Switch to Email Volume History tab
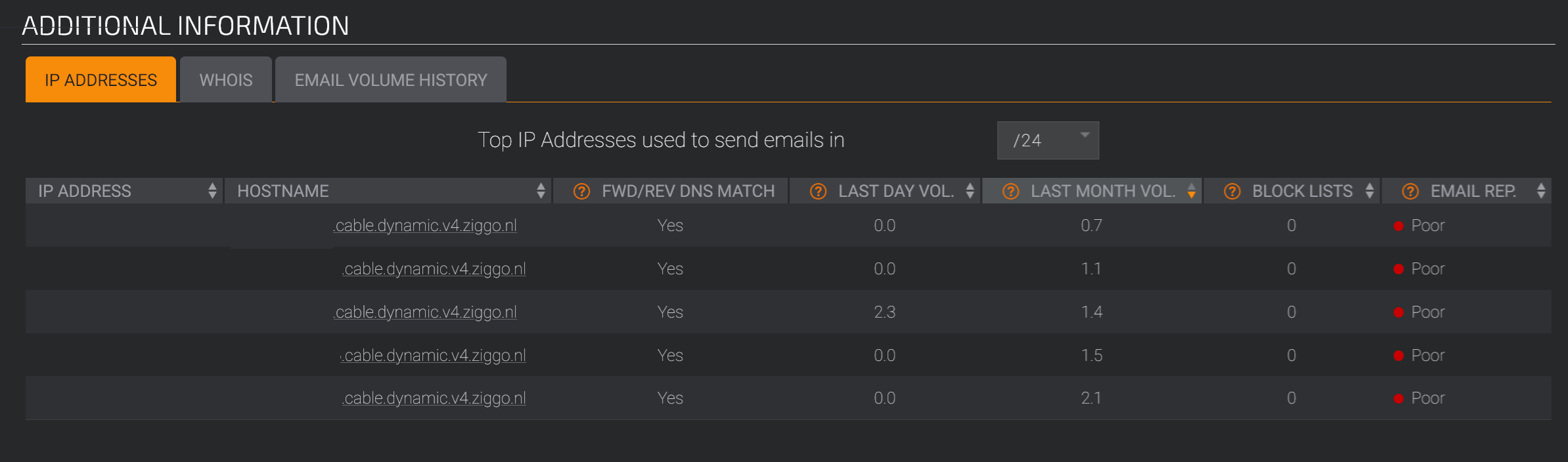Image resolution: width=1568 pixels, height=462 pixels. 391,79
